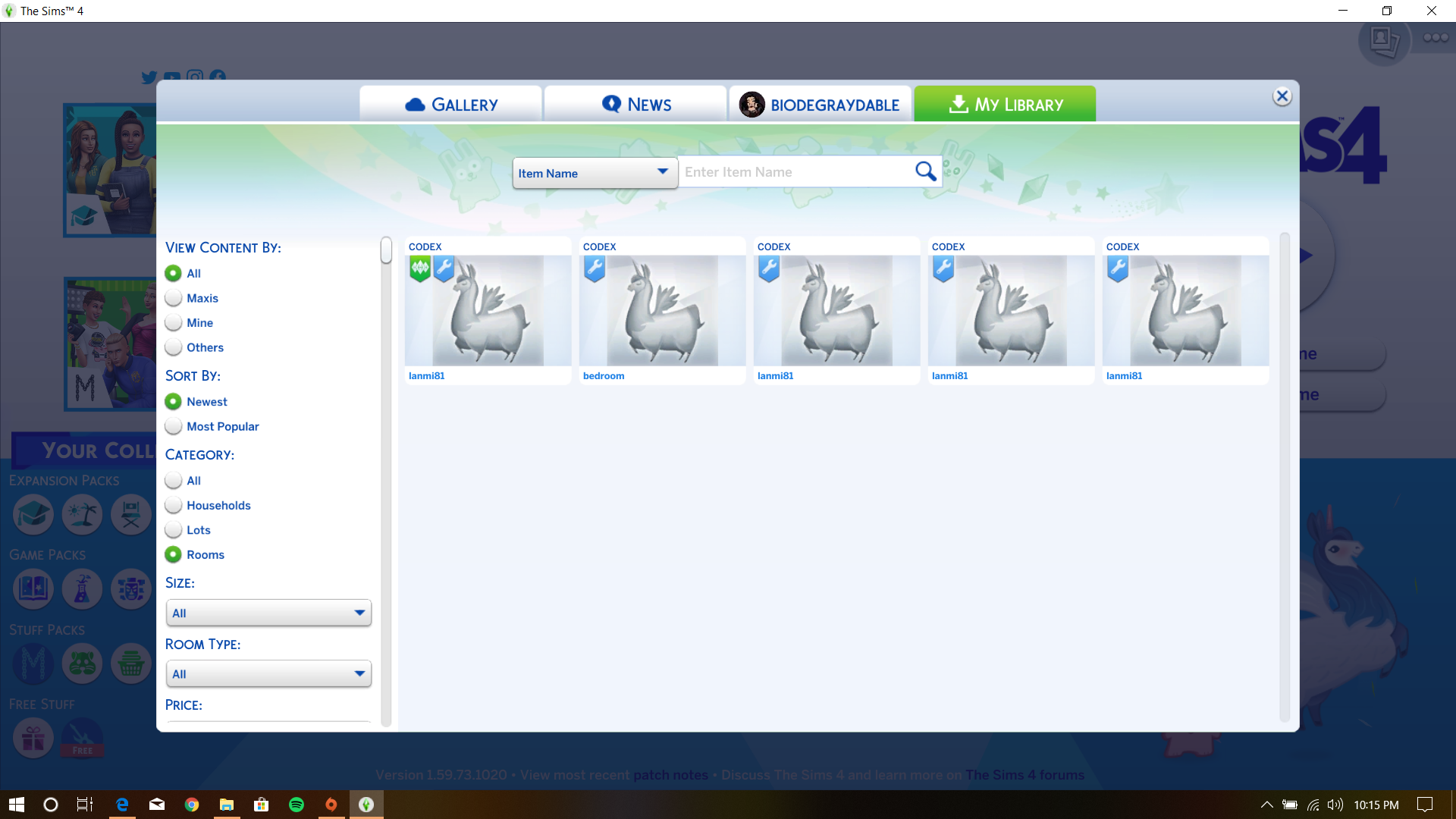Open File Explorer from the taskbar
The image size is (1456, 819).
(x=227, y=805)
